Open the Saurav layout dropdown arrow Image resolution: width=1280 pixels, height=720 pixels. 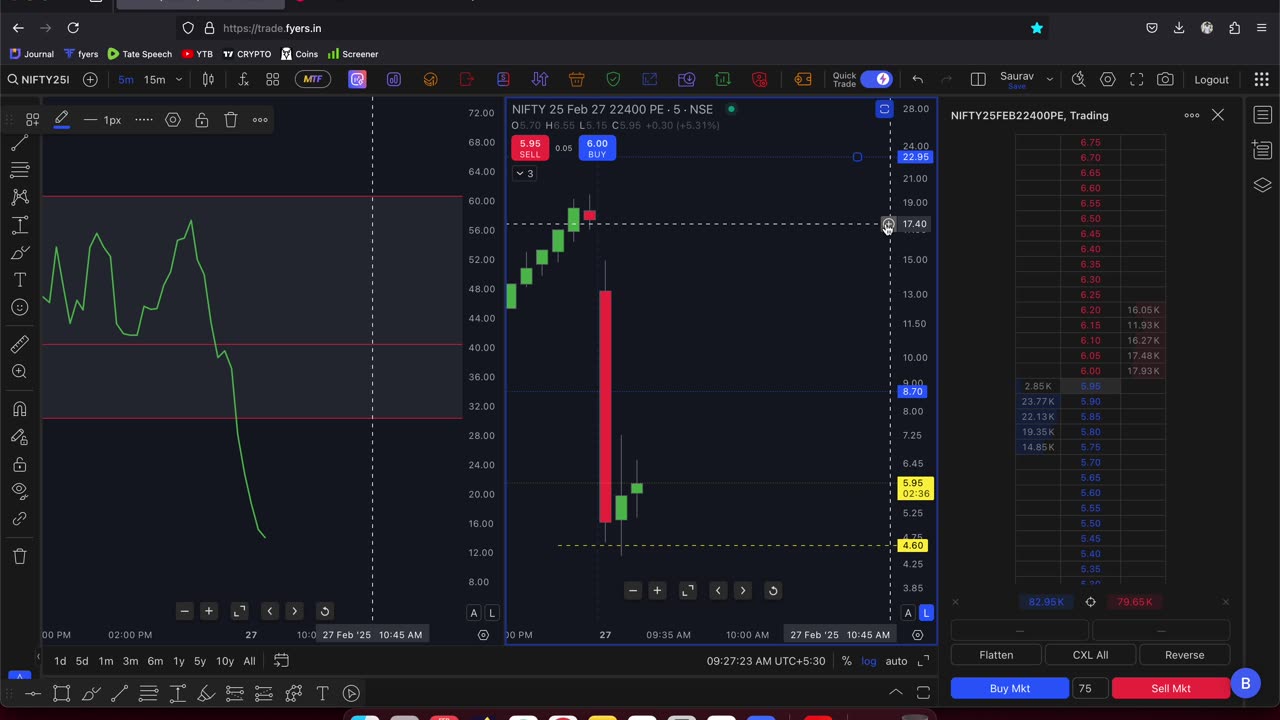(x=1050, y=80)
